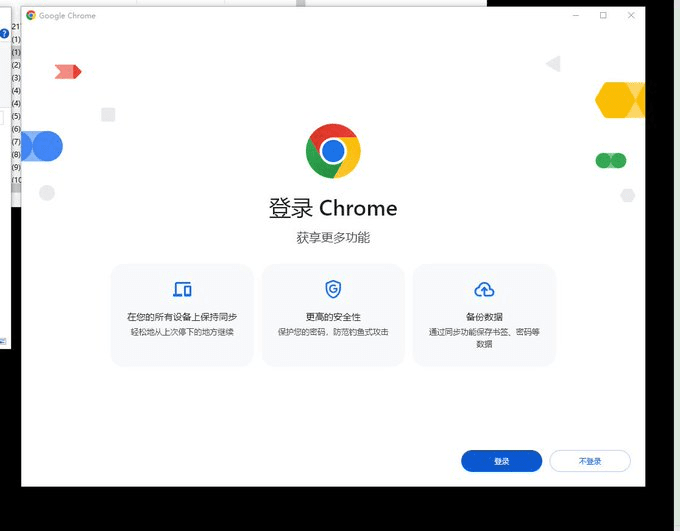The image size is (680, 531).
Task: Choose 不登录 to skip sign-in
Action: [590, 461]
